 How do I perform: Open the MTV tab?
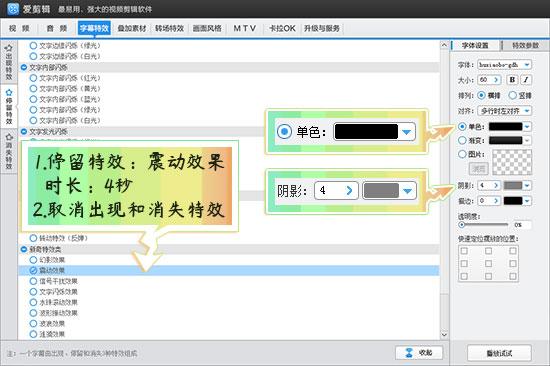pos(244,28)
